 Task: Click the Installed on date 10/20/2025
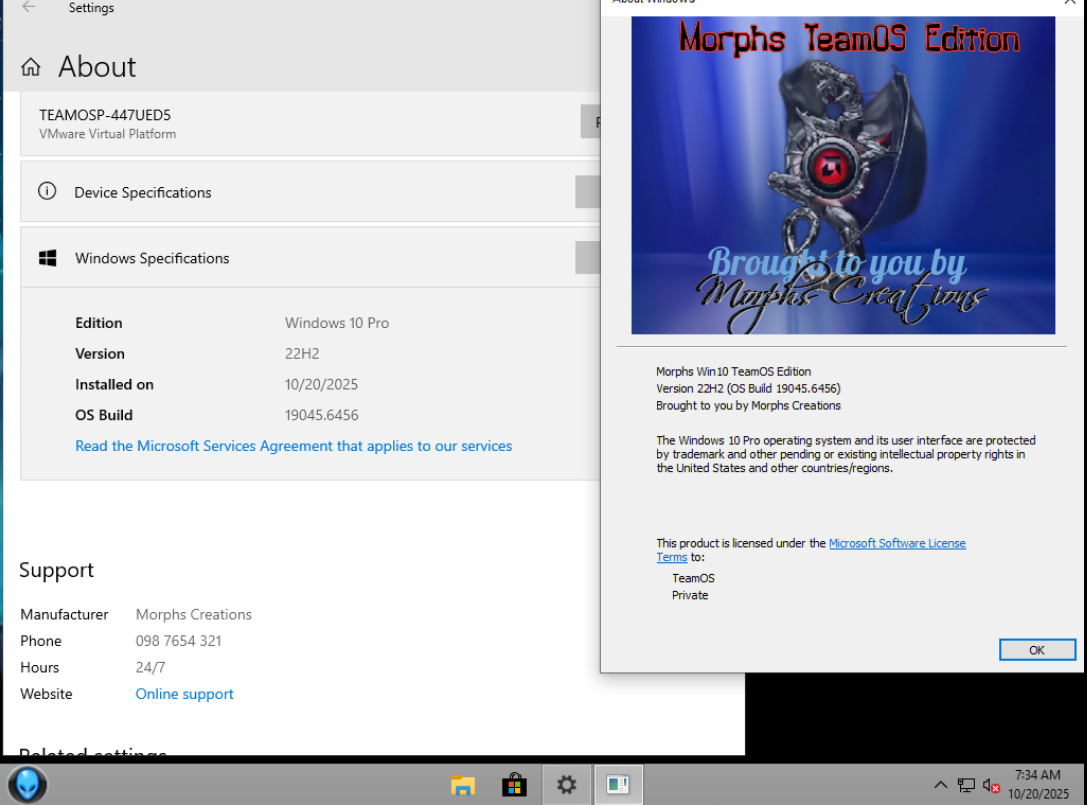(322, 385)
